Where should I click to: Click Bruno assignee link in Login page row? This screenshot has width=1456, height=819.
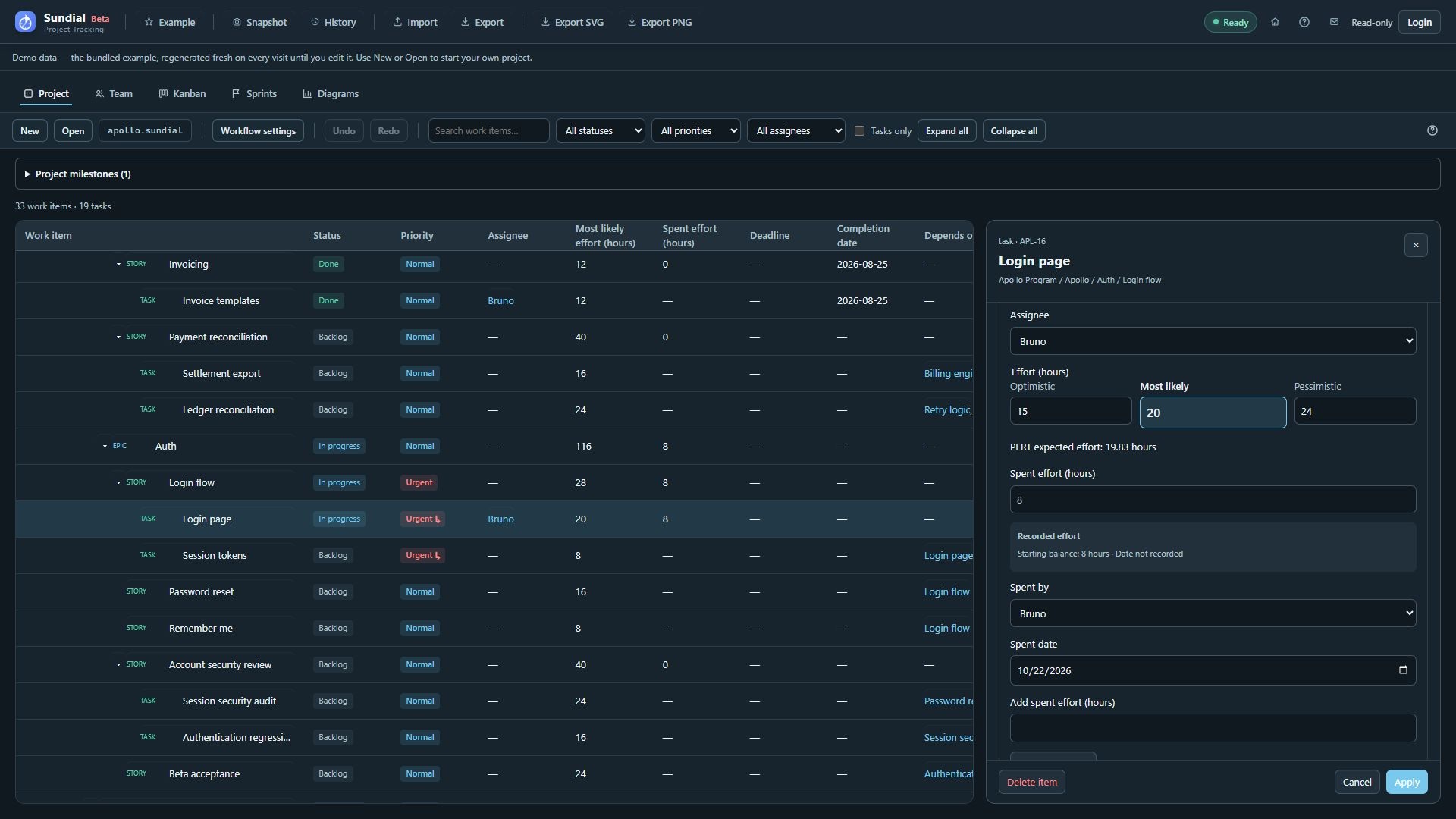pos(500,519)
